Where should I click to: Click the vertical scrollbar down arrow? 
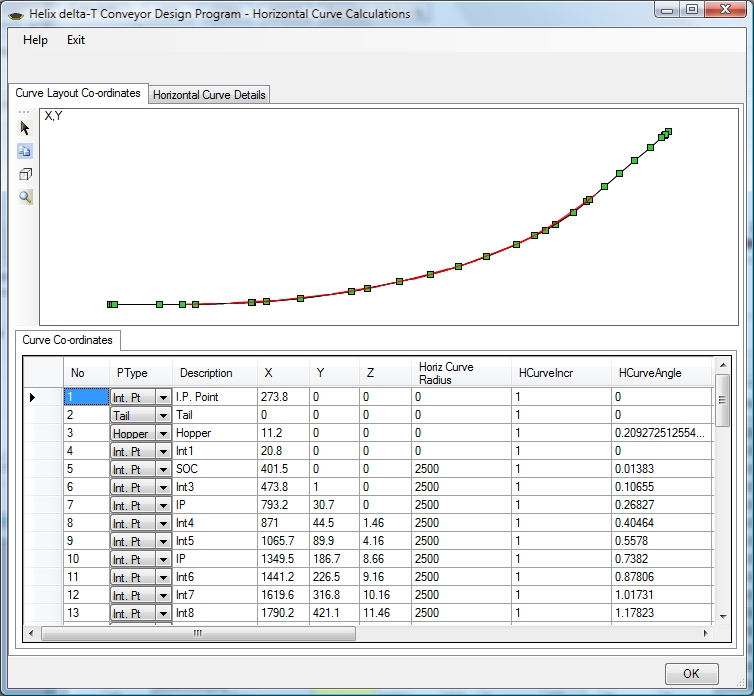(723, 618)
